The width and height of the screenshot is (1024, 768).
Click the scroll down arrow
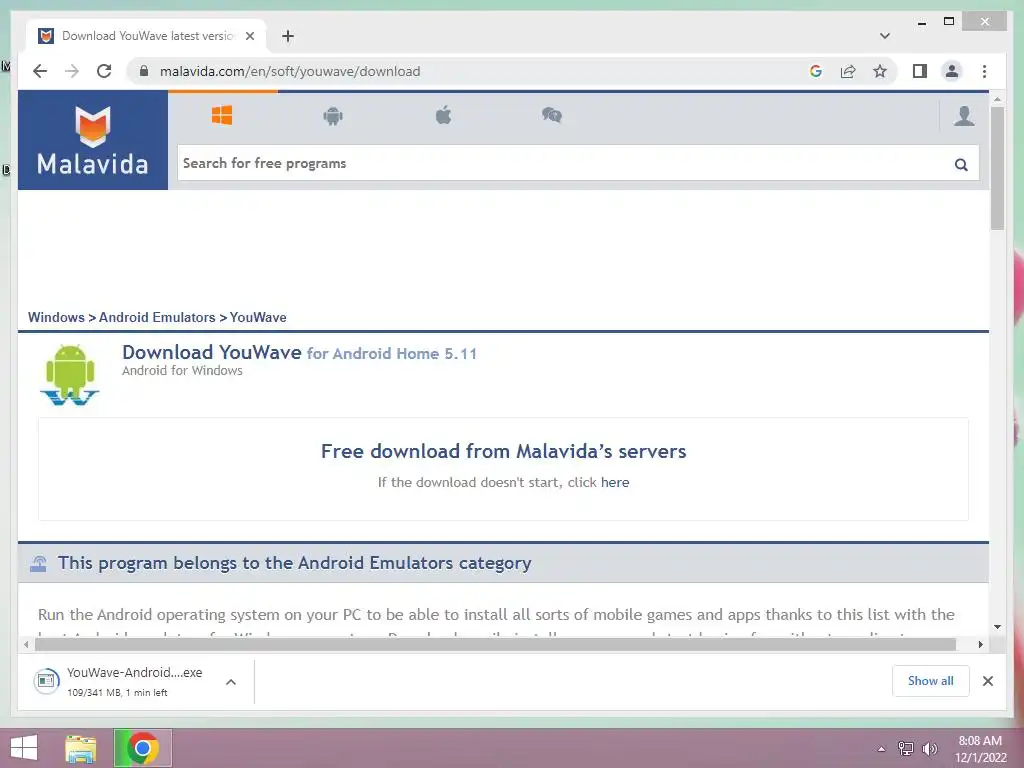click(x=997, y=627)
